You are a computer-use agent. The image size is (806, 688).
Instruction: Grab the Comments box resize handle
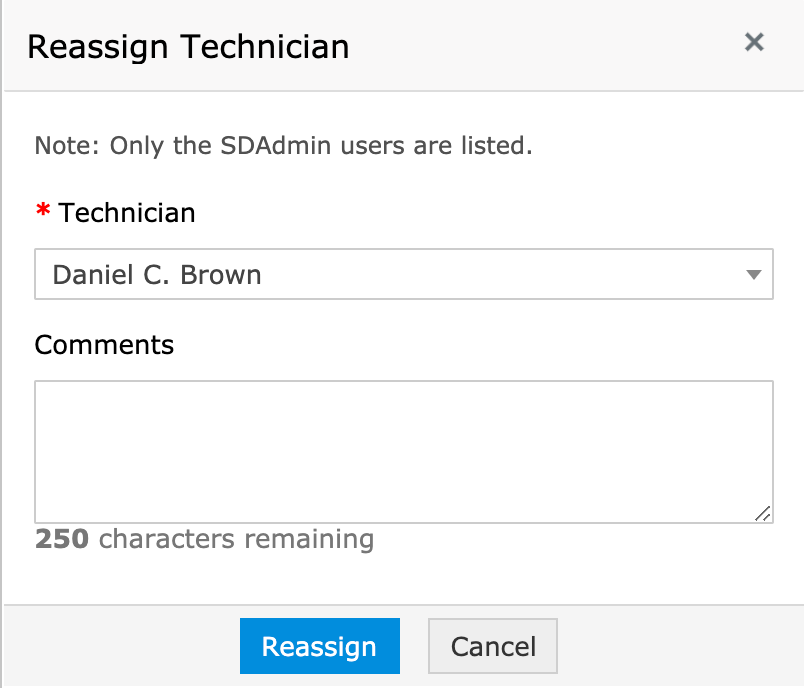pyautogui.click(x=763, y=513)
